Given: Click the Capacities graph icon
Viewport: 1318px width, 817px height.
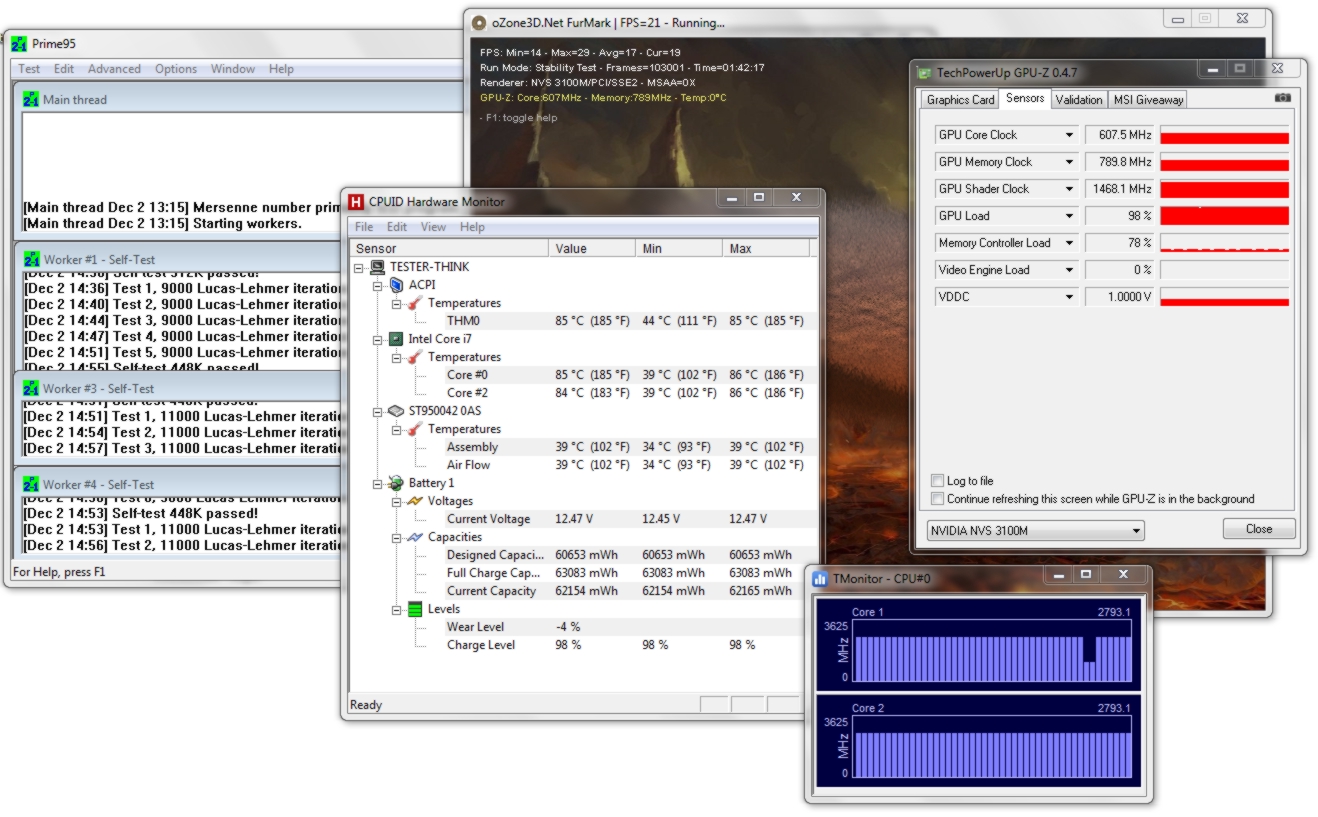Looking at the screenshot, I should point(415,537).
